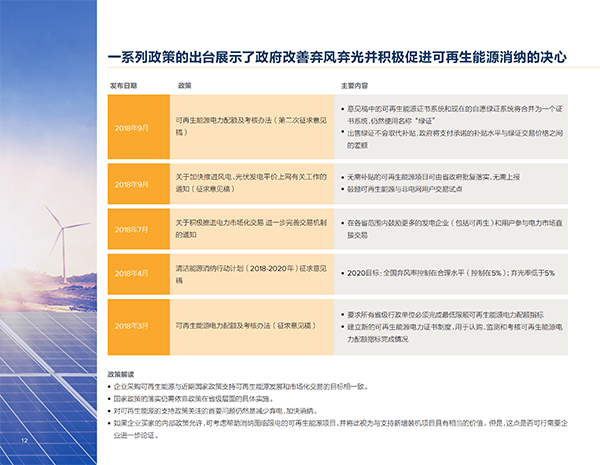Select the 主要内容 column header

[x=354, y=86]
